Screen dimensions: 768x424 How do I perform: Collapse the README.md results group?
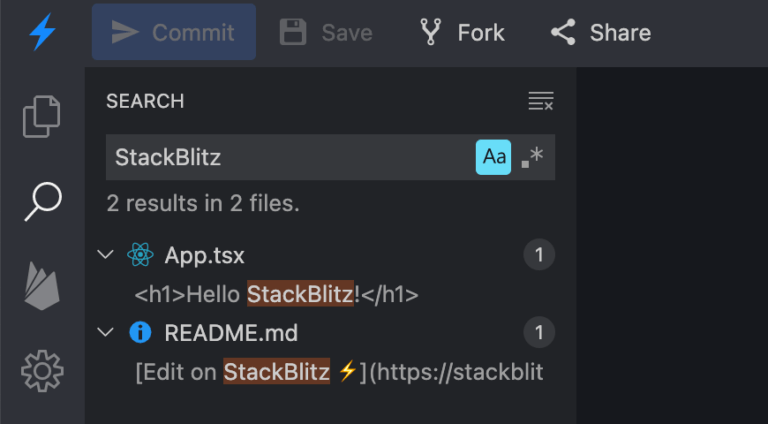point(105,332)
